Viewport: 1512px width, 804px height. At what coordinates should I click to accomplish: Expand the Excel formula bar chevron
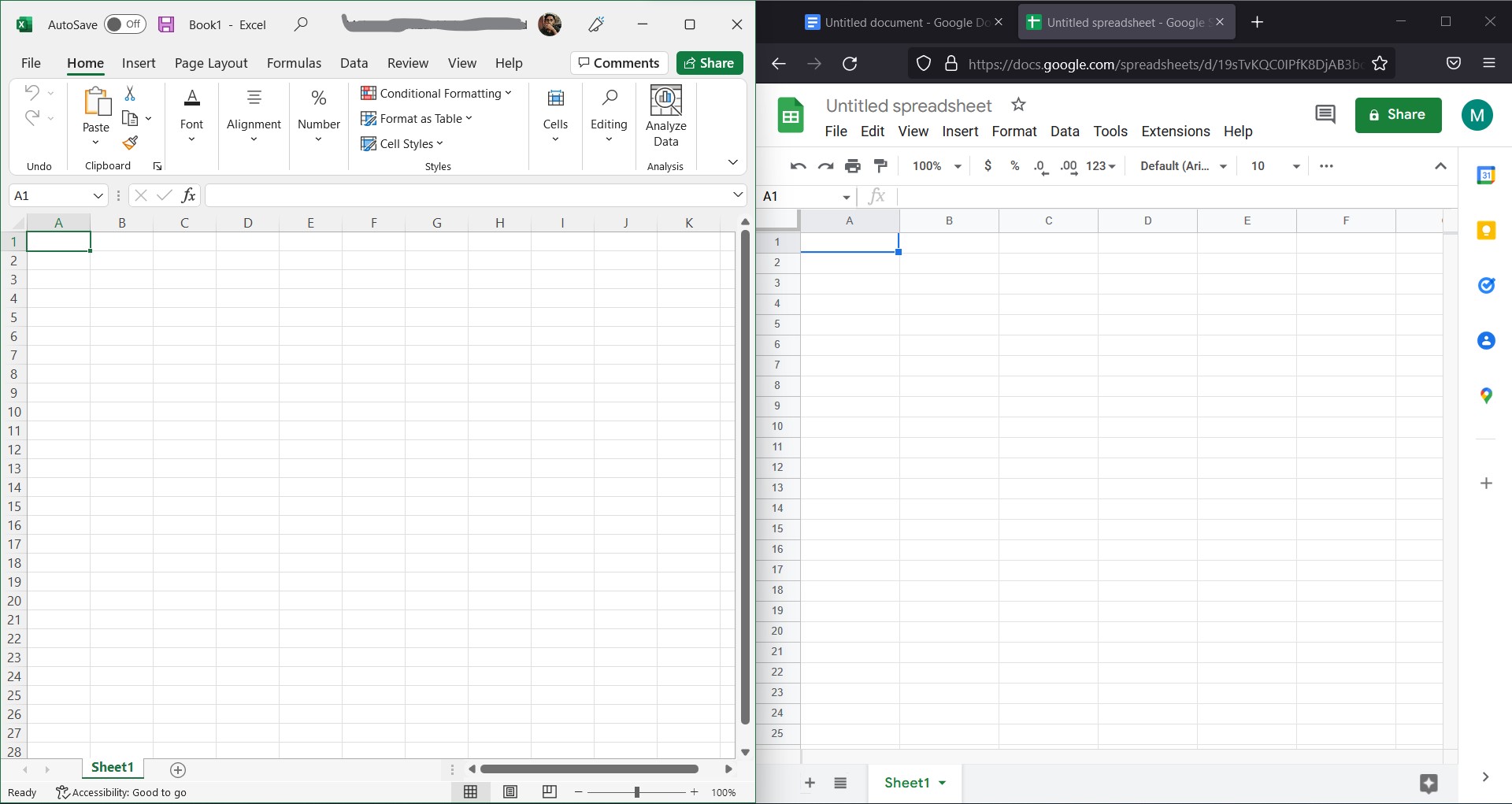pyautogui.click(x=738, y=195)
